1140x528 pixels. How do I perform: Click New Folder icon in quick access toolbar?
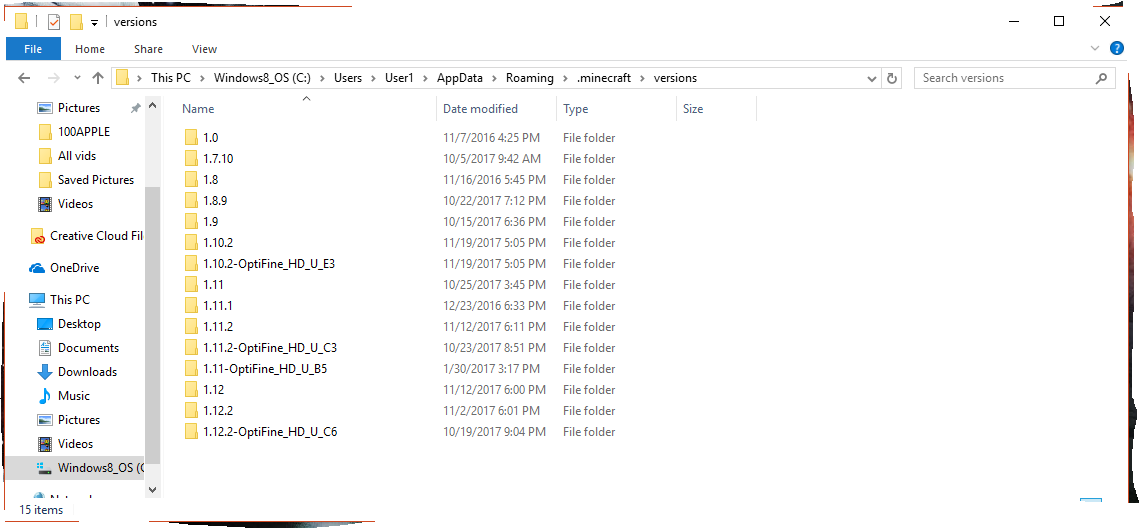pos(76,23)
